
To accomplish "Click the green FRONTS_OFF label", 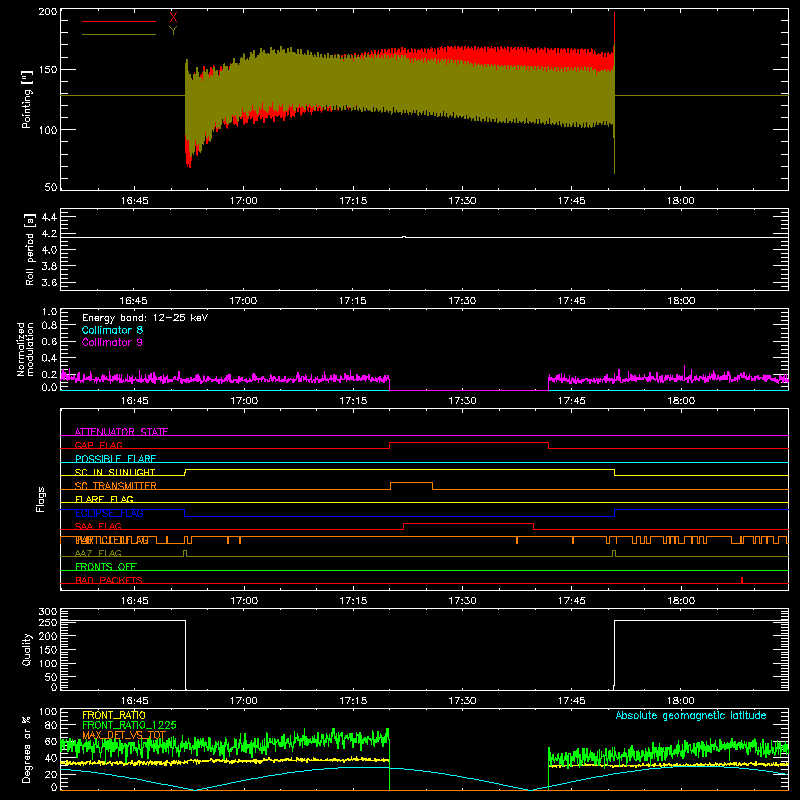I will click(x=106, y=567).
